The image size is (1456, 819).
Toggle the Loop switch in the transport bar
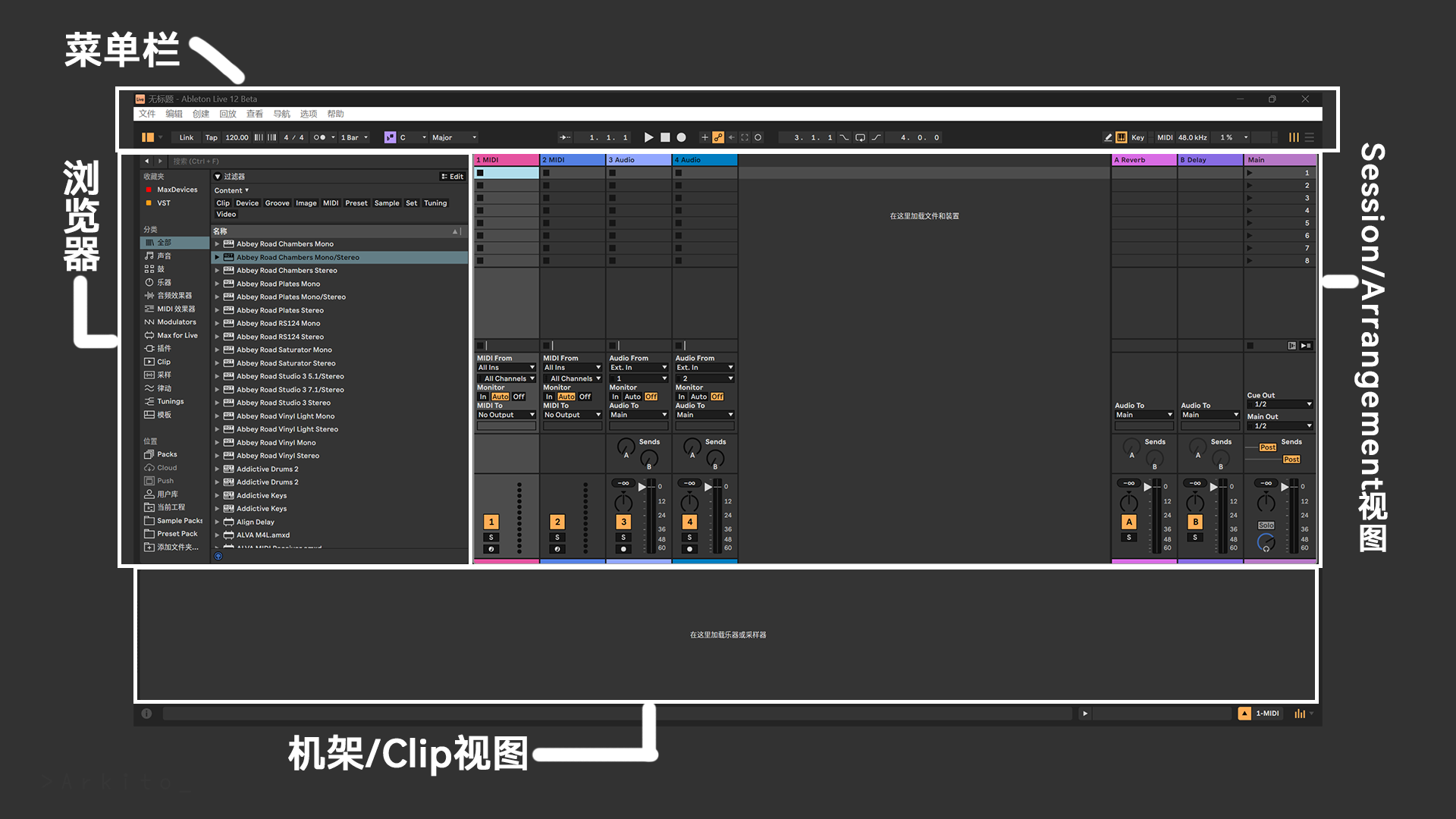[860, 137]
